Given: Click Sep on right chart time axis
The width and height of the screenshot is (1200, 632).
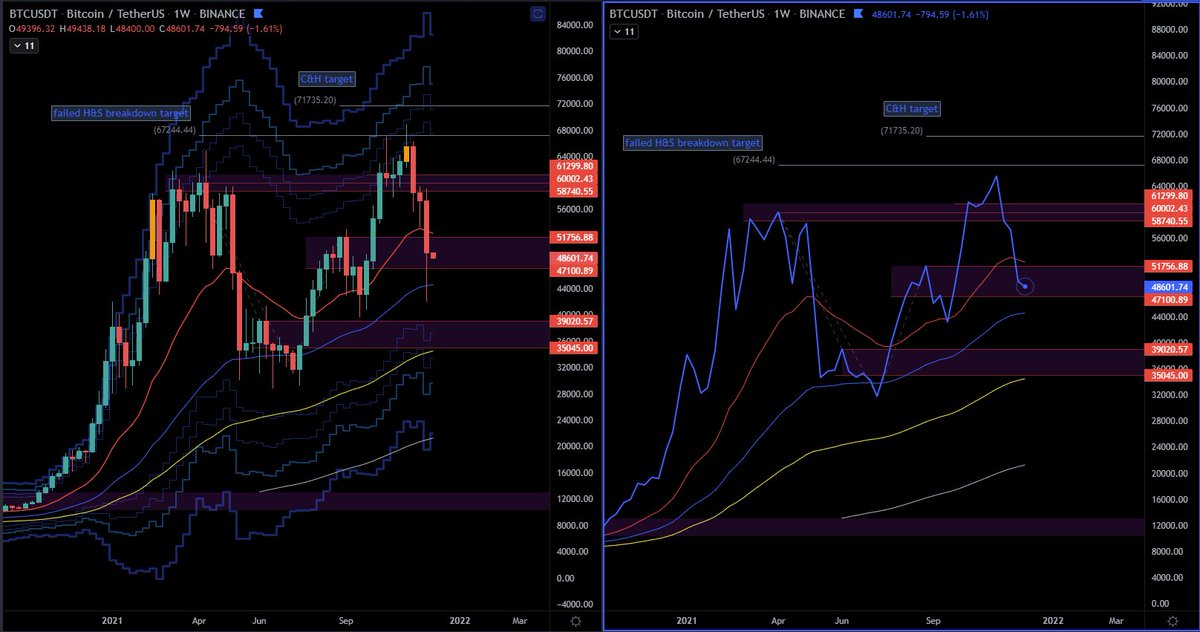Looking at the screenshot, I should [x=932, y=621].
